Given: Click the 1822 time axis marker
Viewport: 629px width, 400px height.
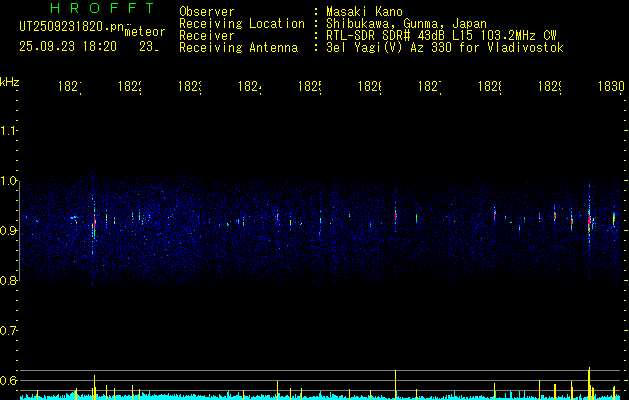Looking at the screenshot, I should point(130,87).
